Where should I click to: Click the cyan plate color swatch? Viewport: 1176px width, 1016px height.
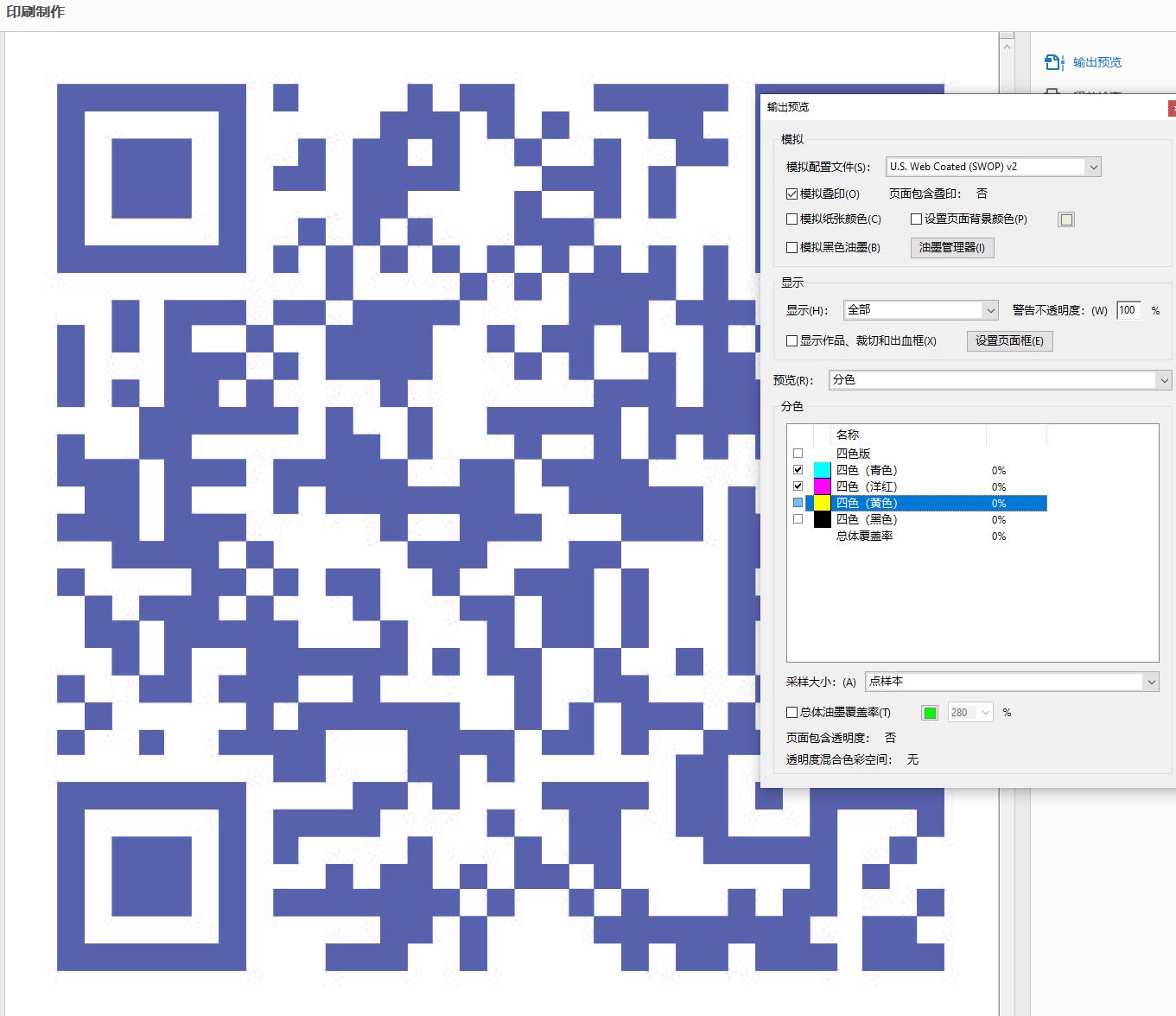point(822,470)
